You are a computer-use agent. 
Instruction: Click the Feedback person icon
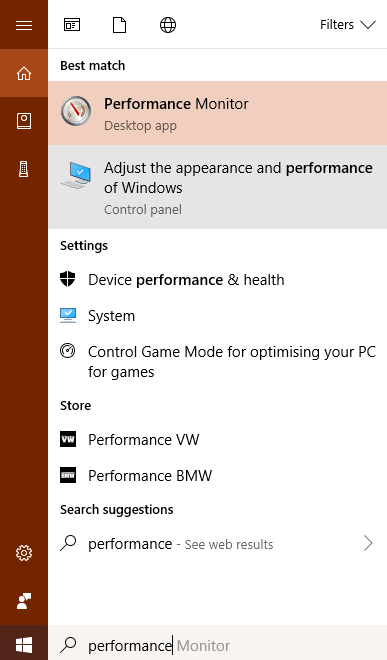click(24, 601)
